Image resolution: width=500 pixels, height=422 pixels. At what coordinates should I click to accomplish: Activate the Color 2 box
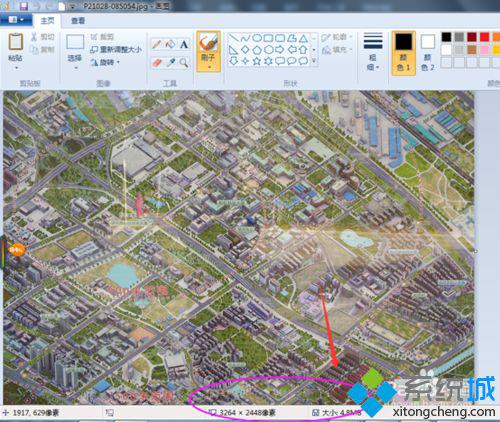428,53
